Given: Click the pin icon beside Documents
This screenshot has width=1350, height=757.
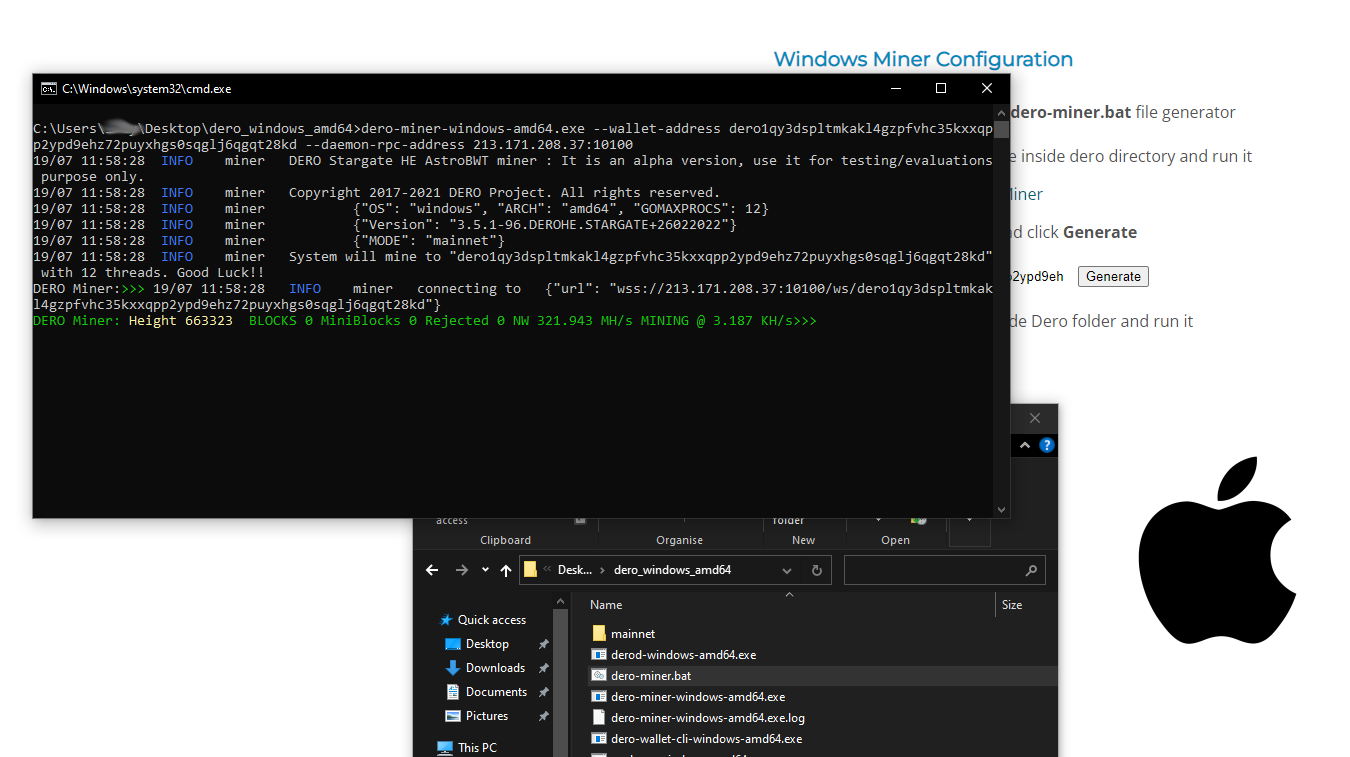Looking at the screenshot, I should pos(544,692).
